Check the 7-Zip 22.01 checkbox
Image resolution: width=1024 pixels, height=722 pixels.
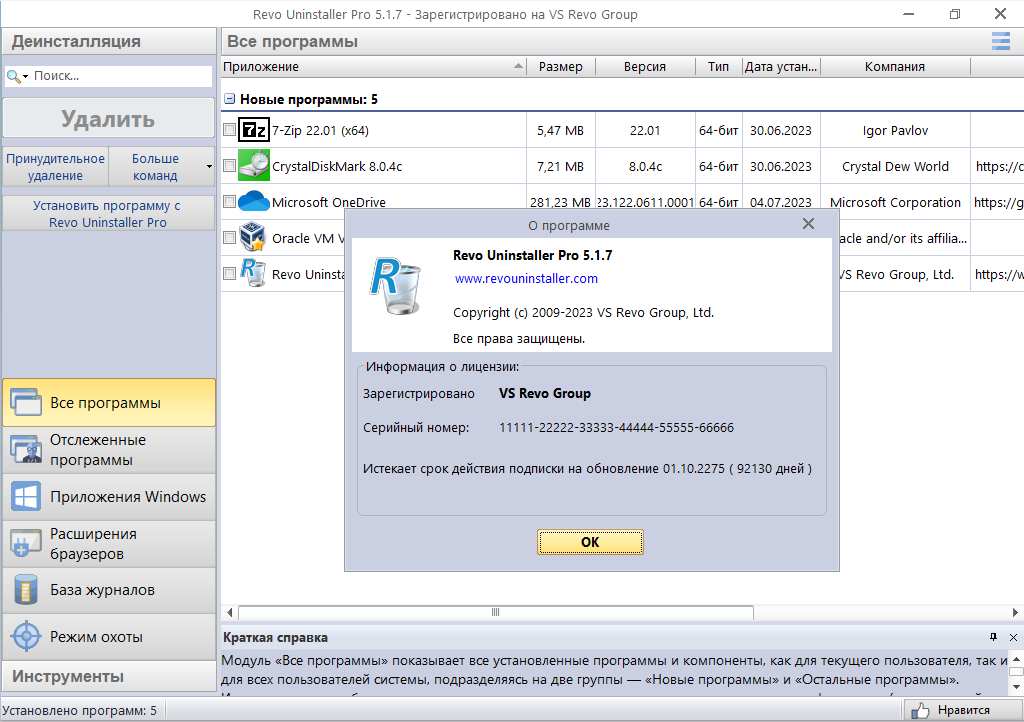point(229,129)
